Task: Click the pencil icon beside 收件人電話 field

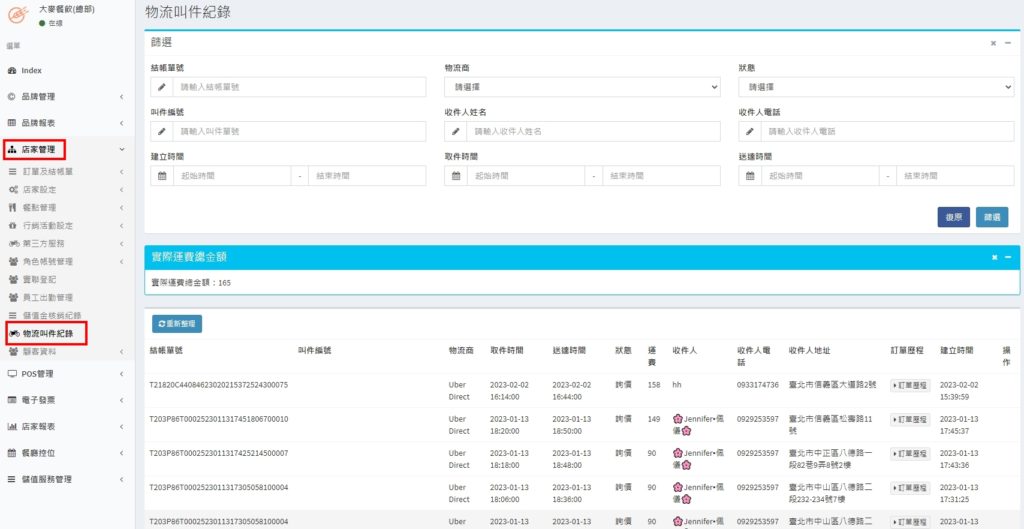Action: pyautogui.click(x=750, y=131)
